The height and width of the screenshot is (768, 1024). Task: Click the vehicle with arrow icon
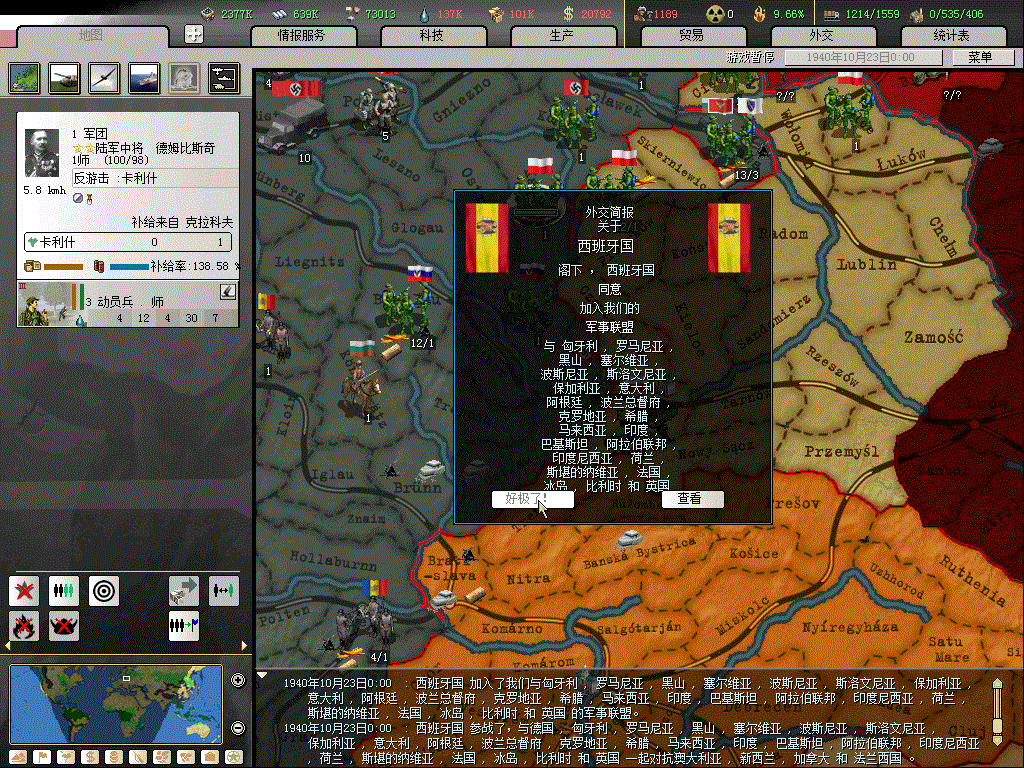coord(184,591)
